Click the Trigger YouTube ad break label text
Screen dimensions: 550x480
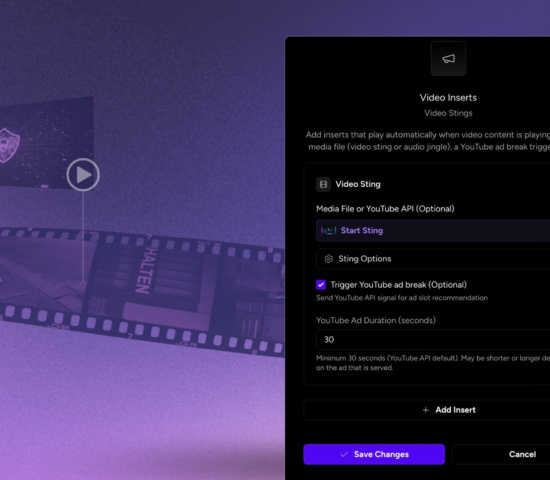tap(398, 285)
